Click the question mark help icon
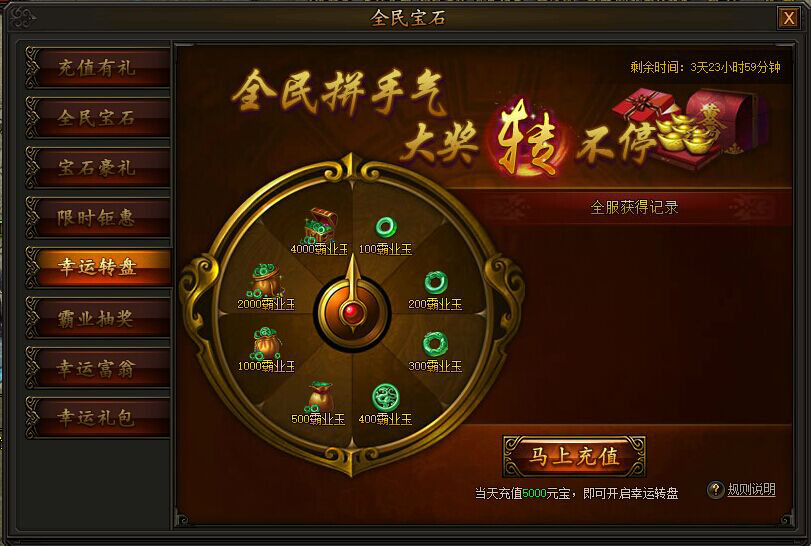Viewport: 811px width, 546px height. pyautogui.click(x=715, y=490)
